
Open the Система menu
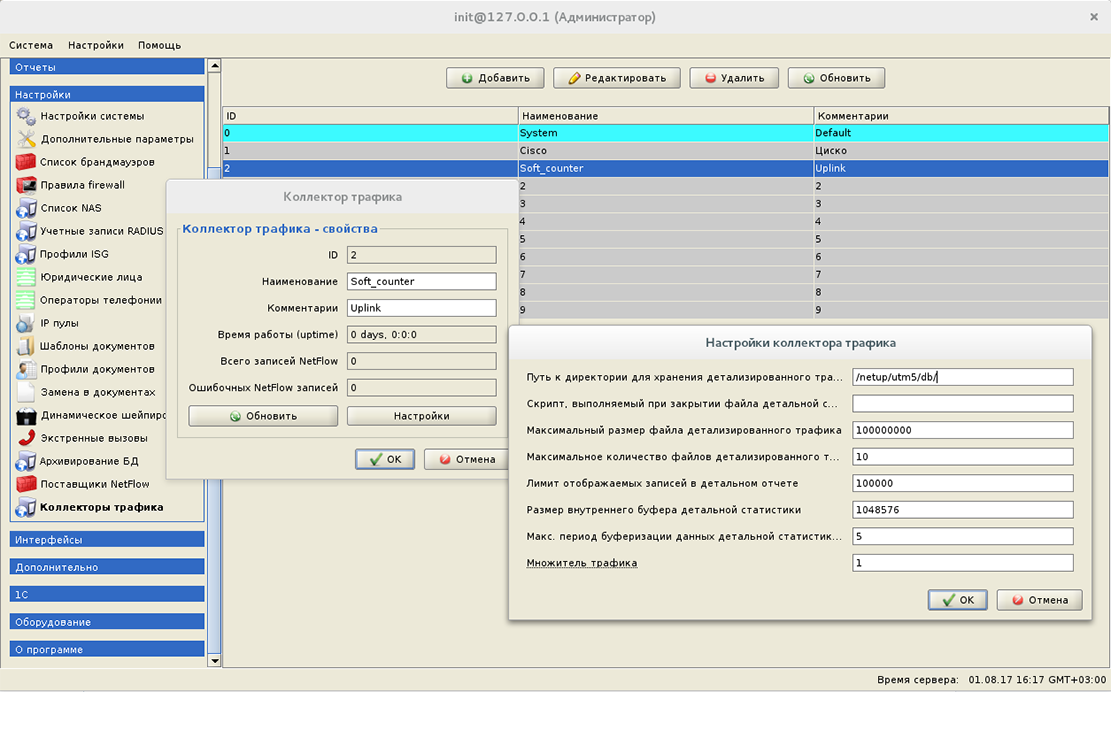pos(30,45)
